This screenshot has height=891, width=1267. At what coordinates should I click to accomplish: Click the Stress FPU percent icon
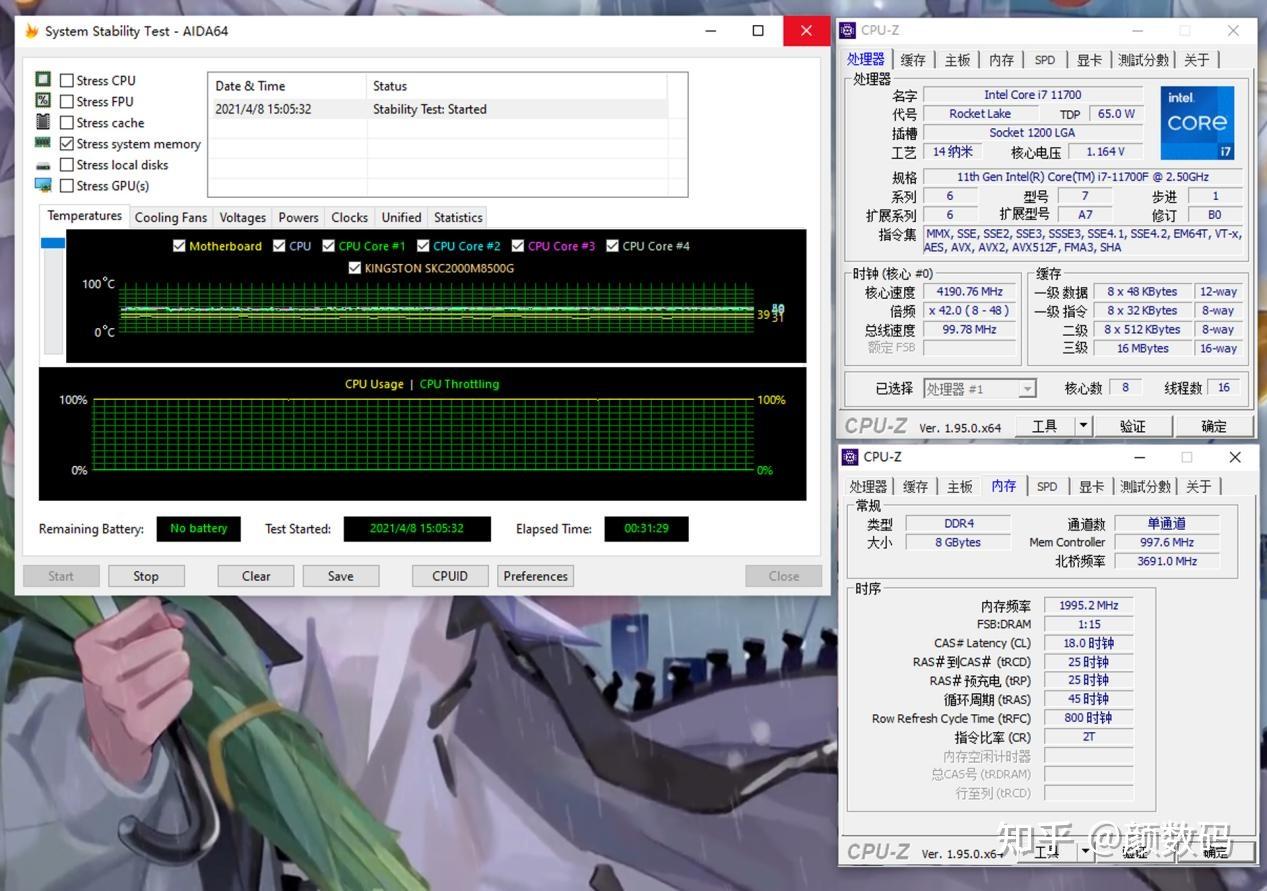coord(42,101)
